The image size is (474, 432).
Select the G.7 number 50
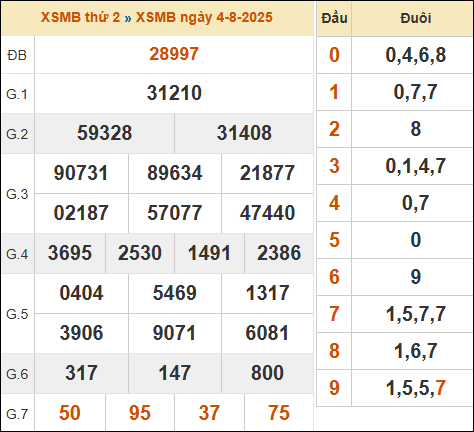point(70,413)
